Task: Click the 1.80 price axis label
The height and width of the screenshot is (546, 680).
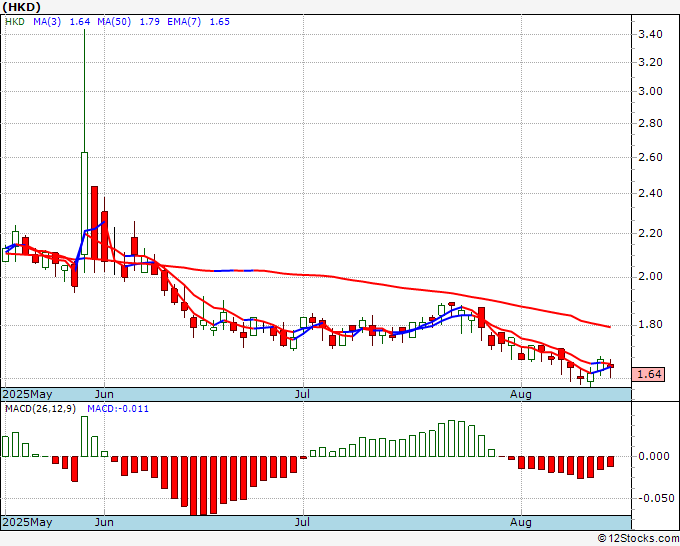Action: 651,324
